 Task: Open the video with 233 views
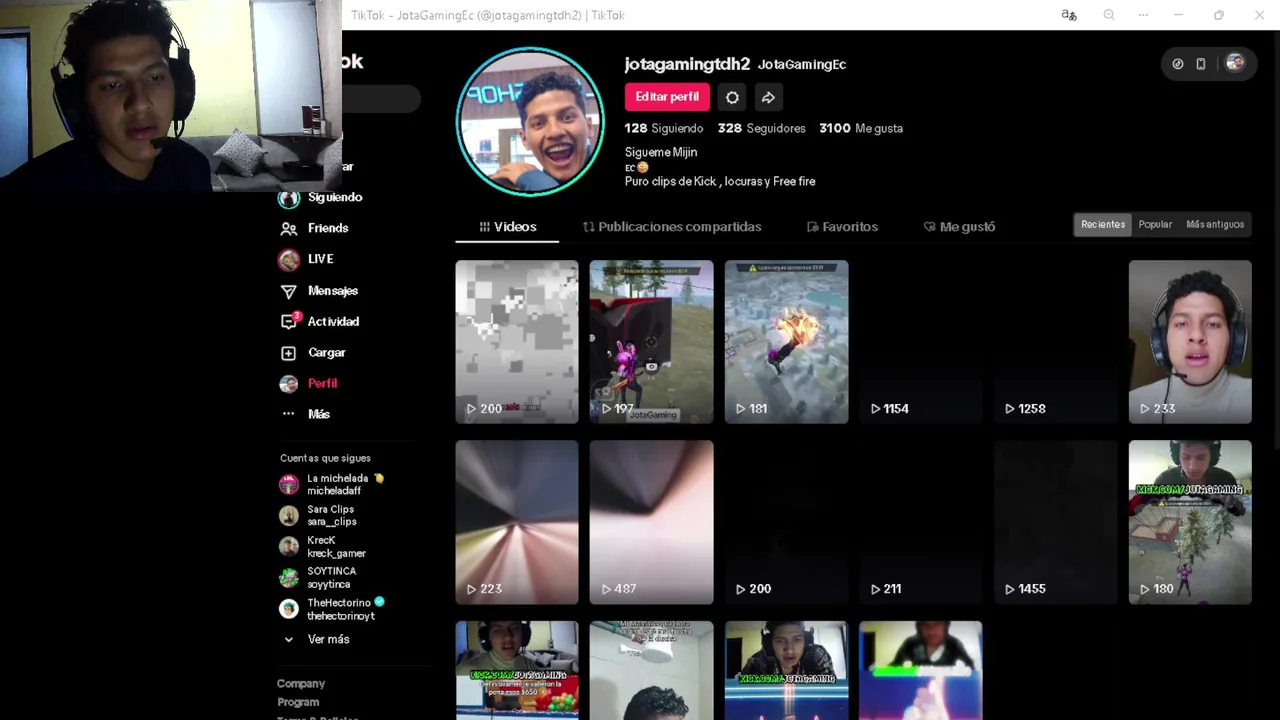1190,342
